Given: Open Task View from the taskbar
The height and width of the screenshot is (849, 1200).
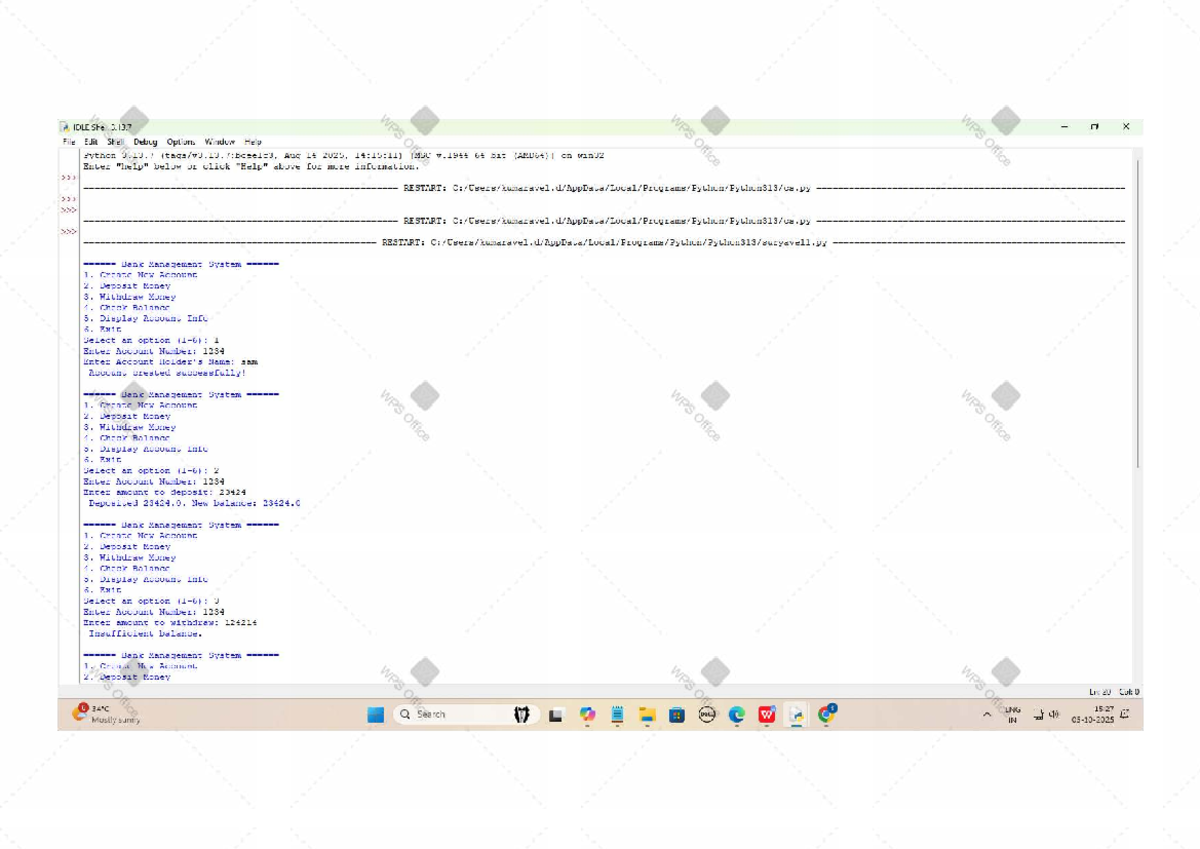Looking at the screenshot, I should coord(556,714).
